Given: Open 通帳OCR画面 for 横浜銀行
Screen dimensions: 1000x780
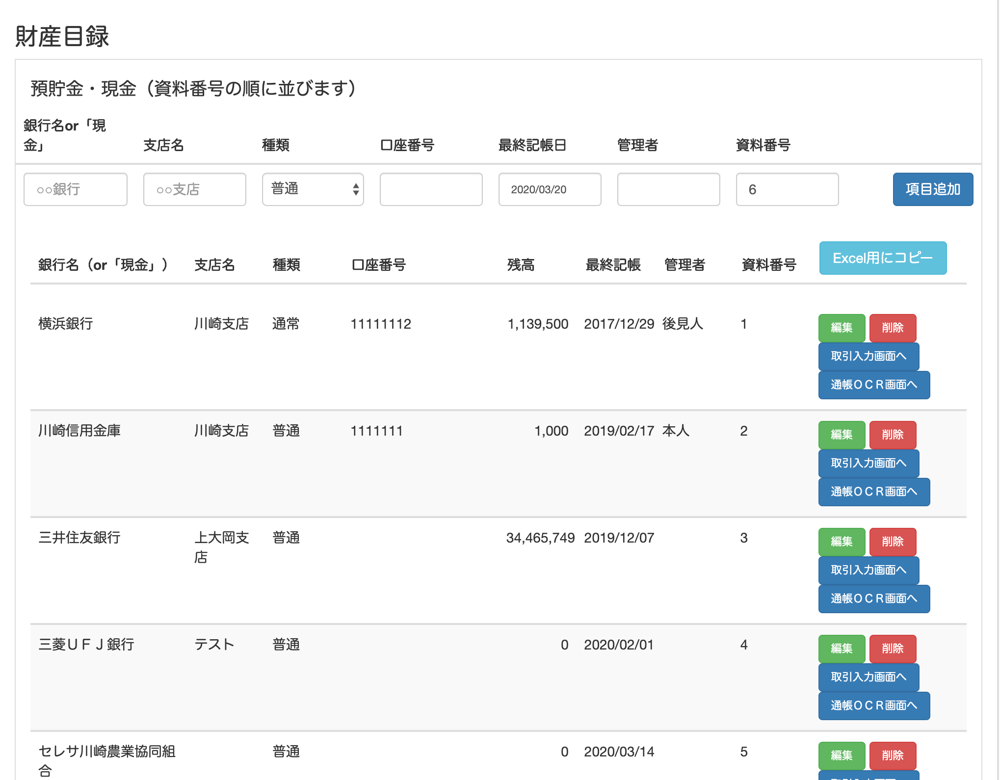Looking at the screenshot, I should click(873, 385).
